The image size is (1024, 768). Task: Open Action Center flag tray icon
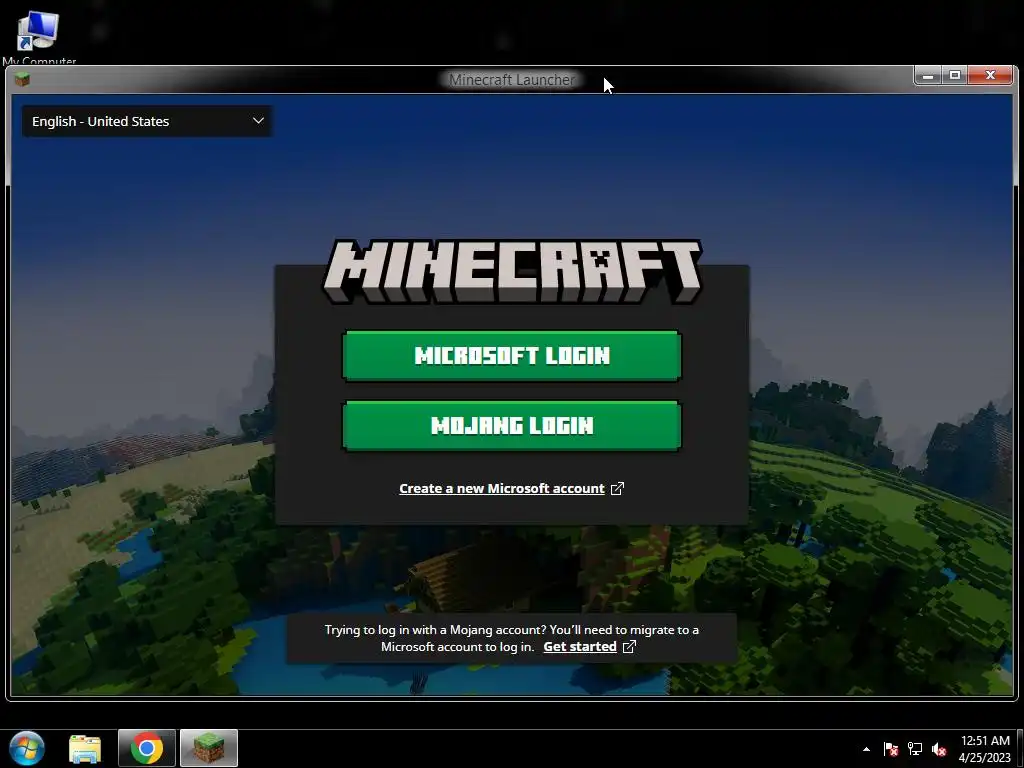coord(890,749)
